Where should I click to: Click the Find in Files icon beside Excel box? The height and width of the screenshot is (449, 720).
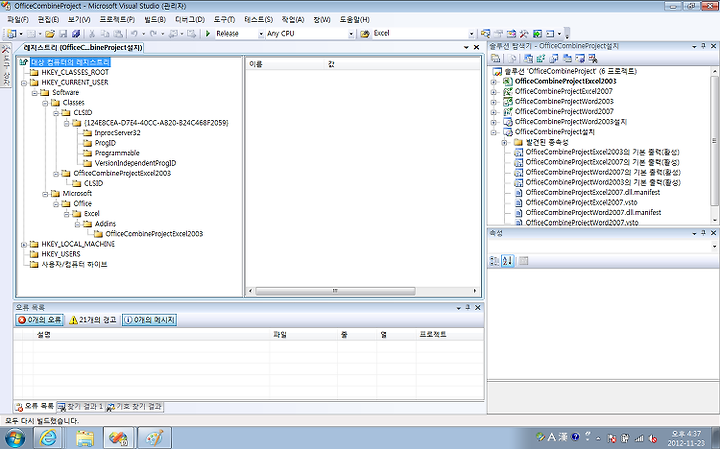(365, 34)
